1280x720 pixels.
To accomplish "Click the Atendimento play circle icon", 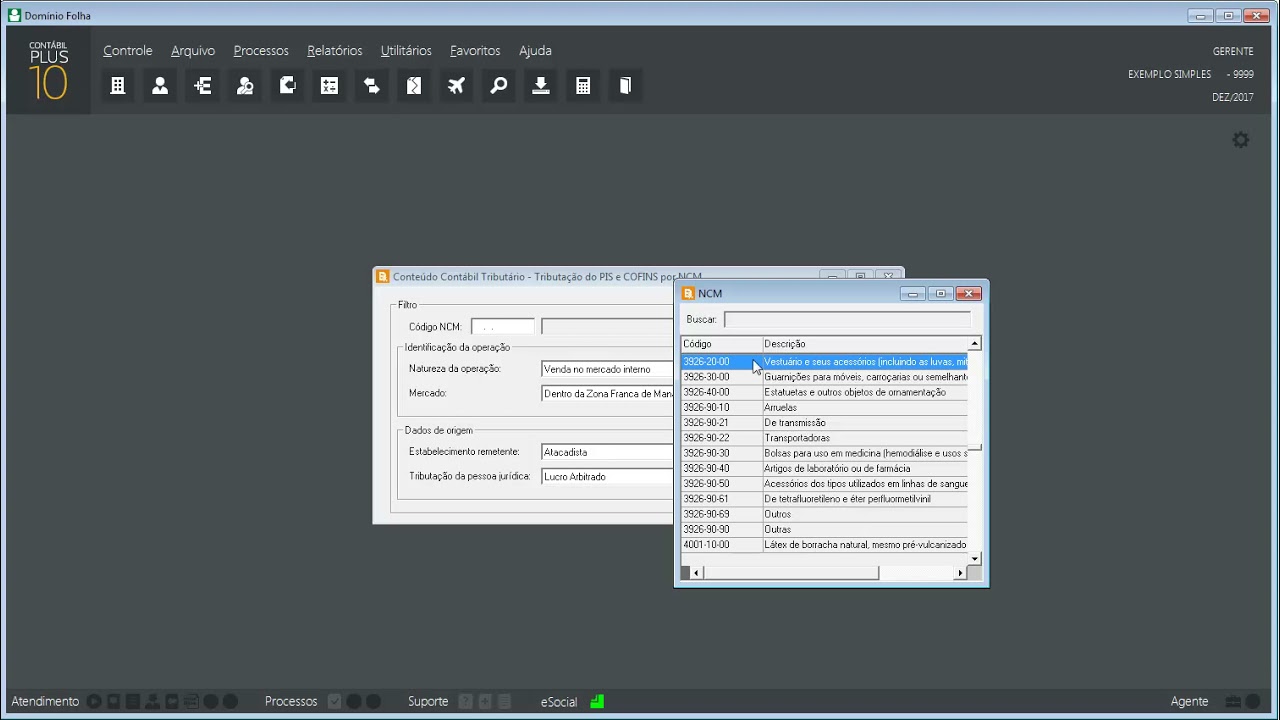I will [x=94, y=702].
